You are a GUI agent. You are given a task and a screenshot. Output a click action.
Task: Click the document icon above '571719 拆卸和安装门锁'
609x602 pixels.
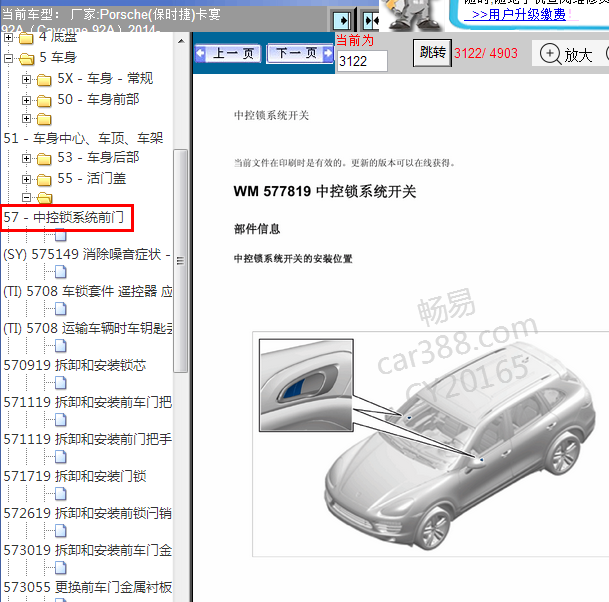[x=61, y=457]
